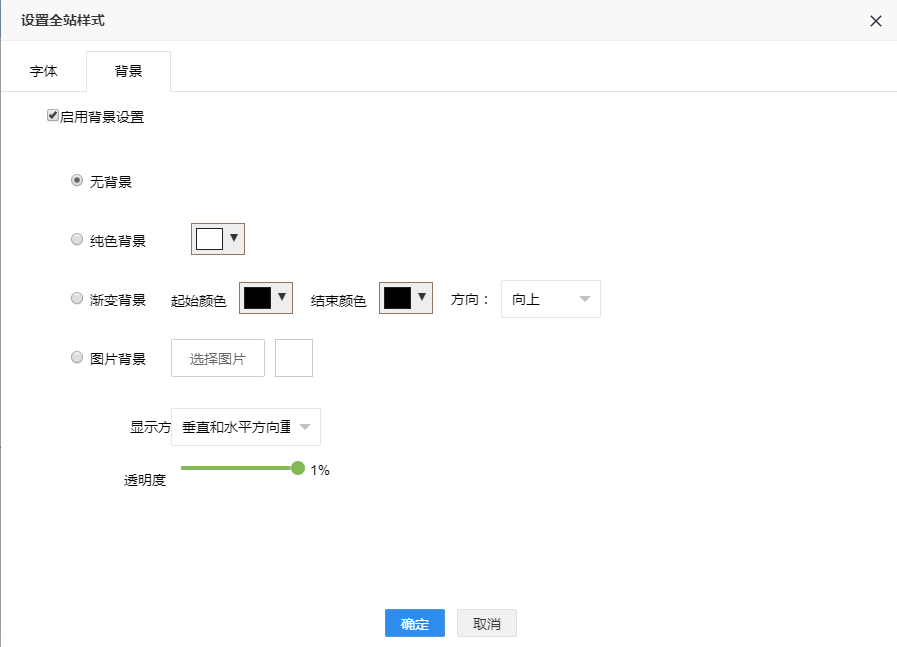
Task: Choose the 纯色背景 radio option
Action: click(77, 239)
